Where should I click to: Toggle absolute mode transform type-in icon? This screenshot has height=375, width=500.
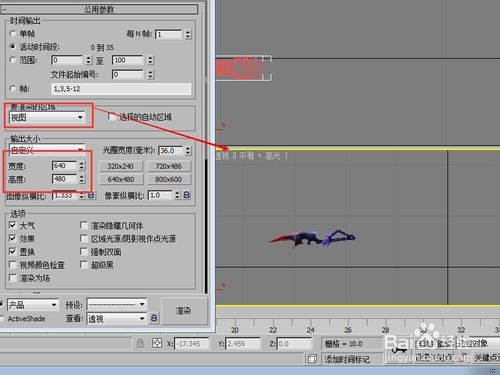pyautogui.click(x=157, y=343)
